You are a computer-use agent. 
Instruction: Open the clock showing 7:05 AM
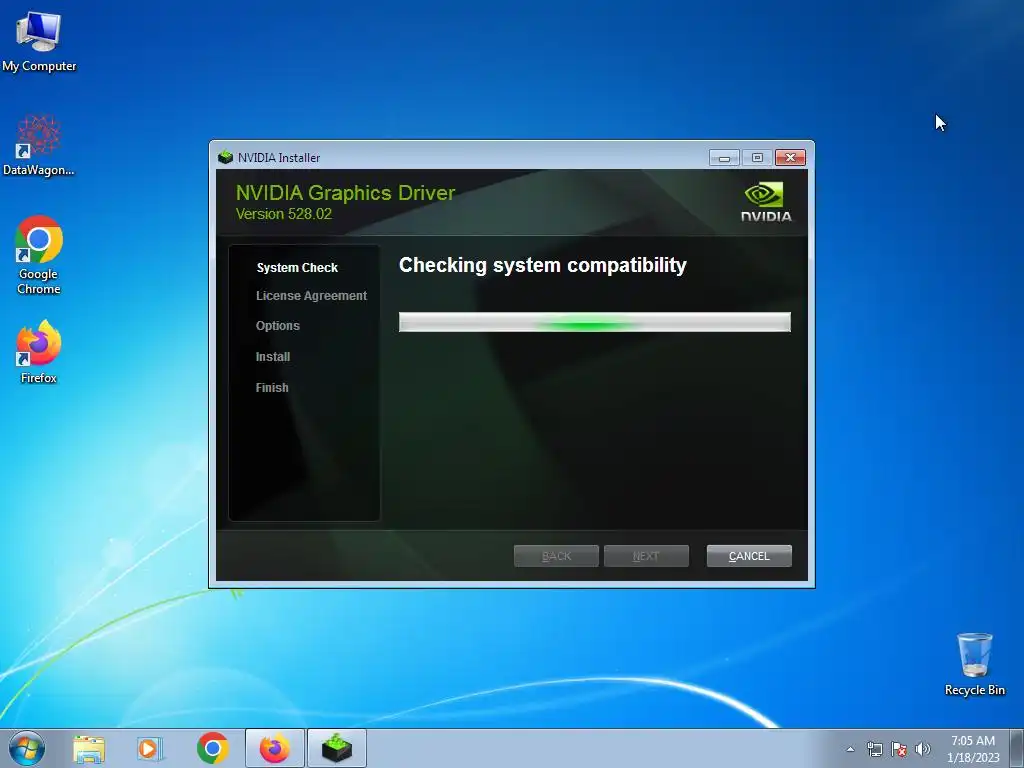pos(973,749)
